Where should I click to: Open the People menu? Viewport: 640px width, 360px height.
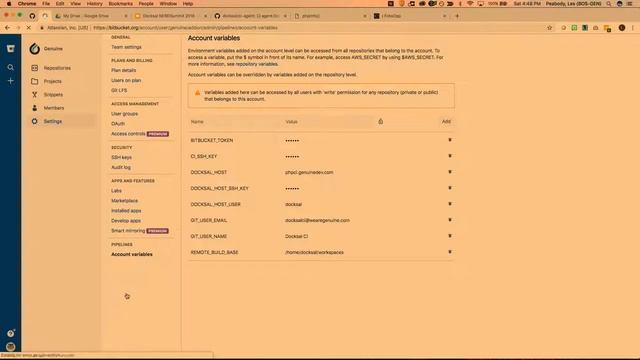[x=146, y=4]
